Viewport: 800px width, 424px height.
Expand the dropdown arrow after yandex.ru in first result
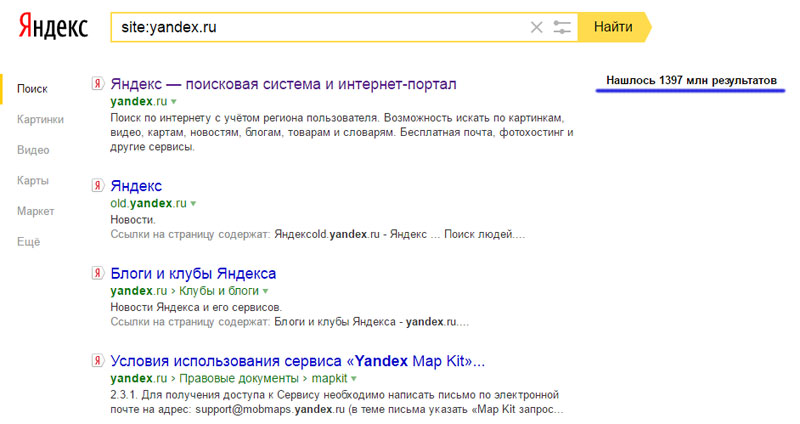pos(173,102)
